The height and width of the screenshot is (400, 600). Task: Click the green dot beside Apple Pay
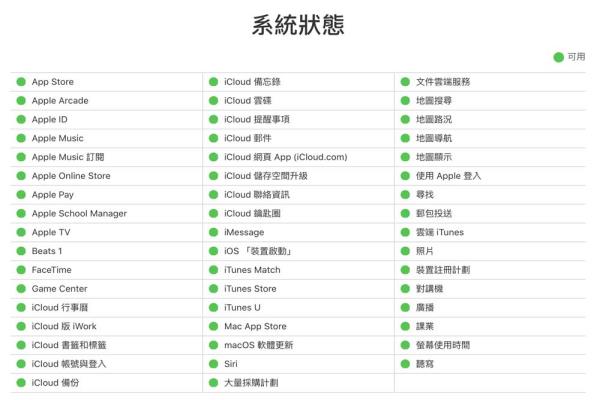point(21,194)
